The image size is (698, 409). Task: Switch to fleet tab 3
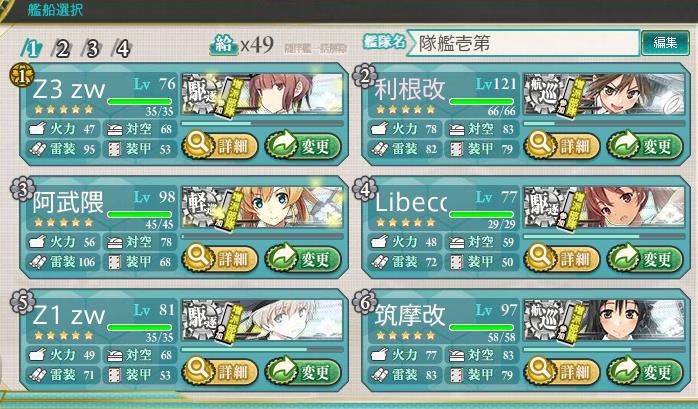92,49
